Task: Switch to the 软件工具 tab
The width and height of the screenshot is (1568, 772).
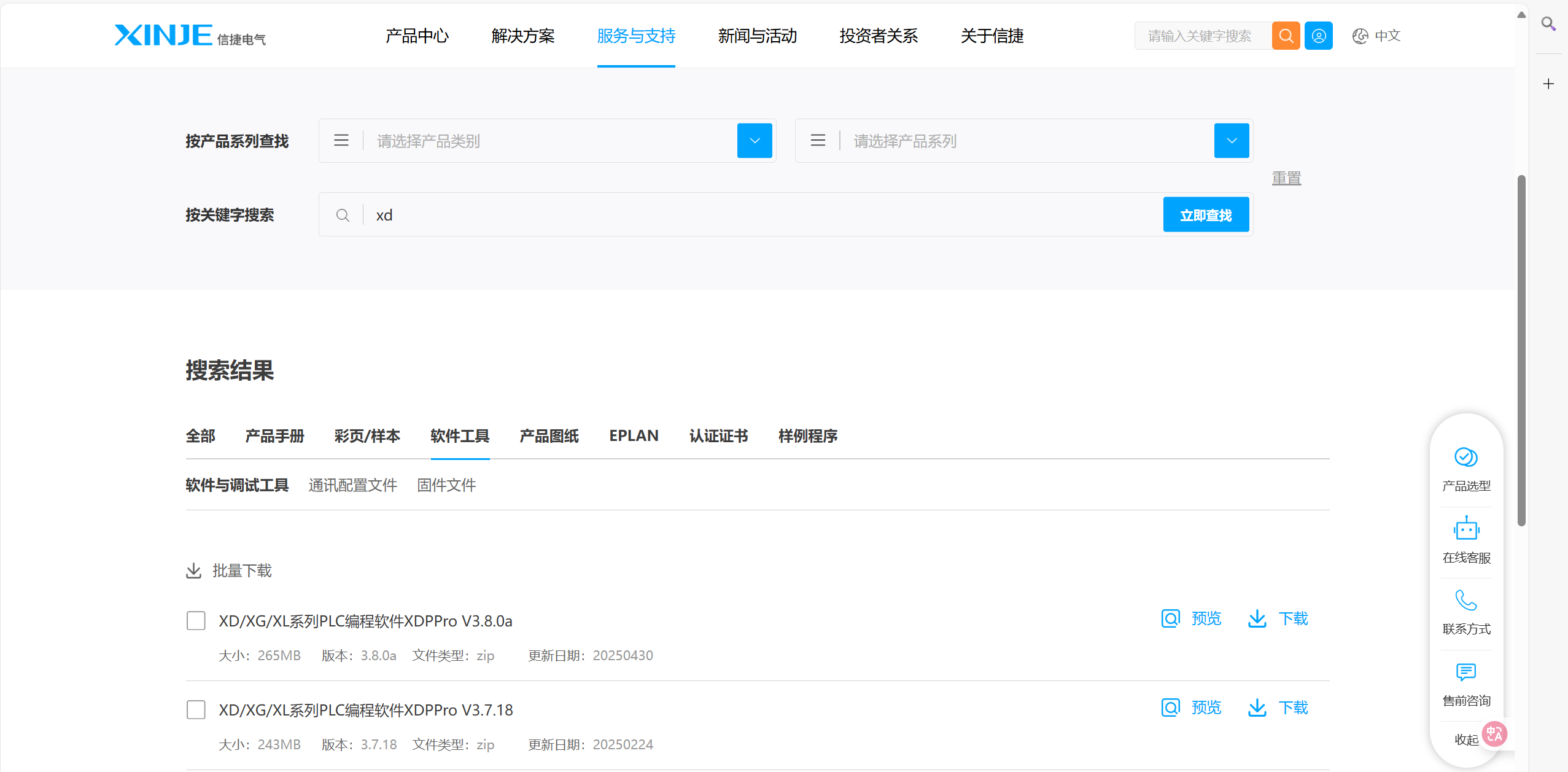Action: (x=460, y=436)
